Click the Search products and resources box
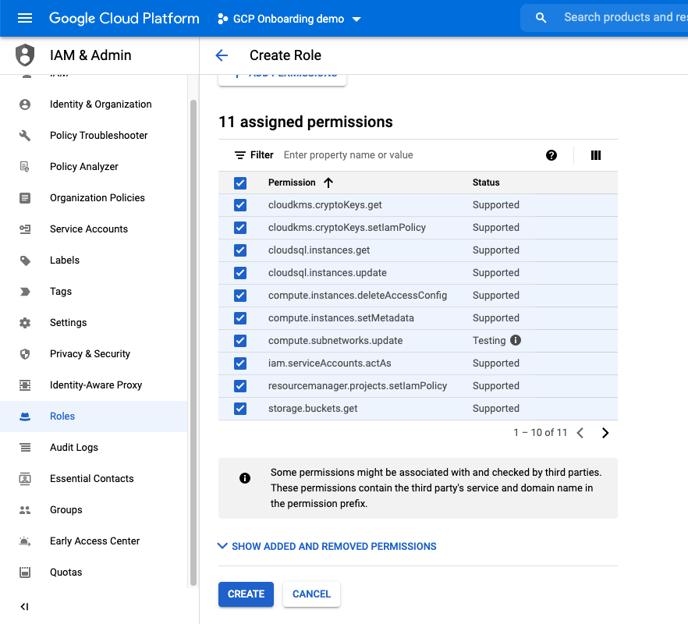This screenshot has width=688, height=624. [x=605, y=18]
